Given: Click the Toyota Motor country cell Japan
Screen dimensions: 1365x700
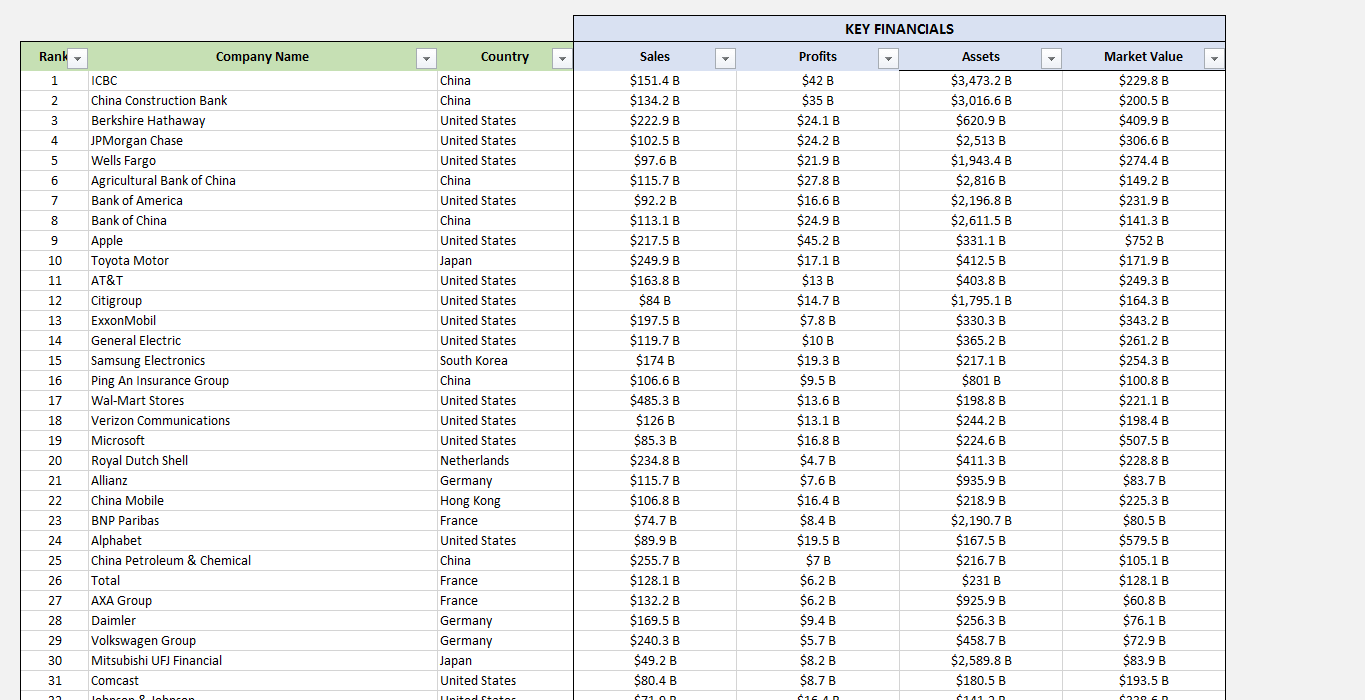Looking at the screenshot, I should tap(504, 261).
